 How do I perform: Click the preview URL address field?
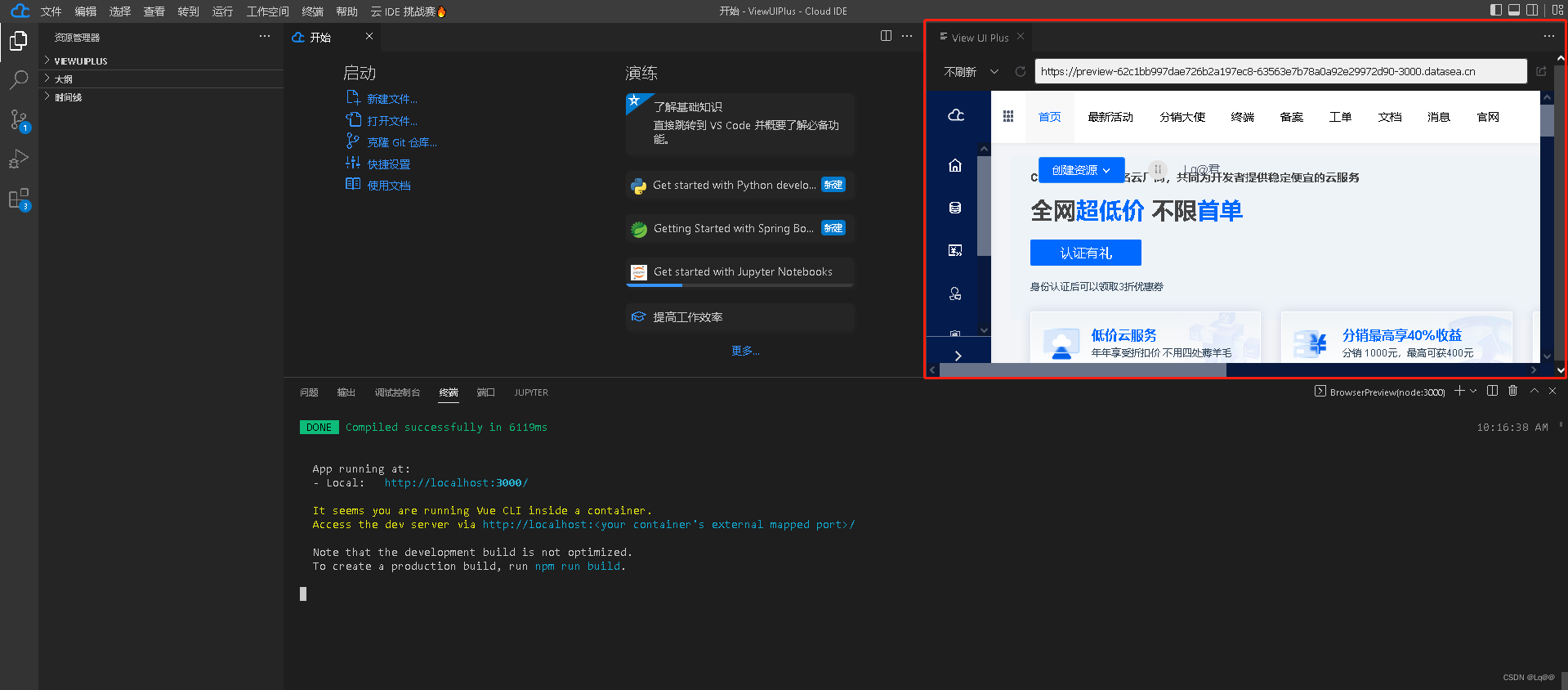[1280, 72]
